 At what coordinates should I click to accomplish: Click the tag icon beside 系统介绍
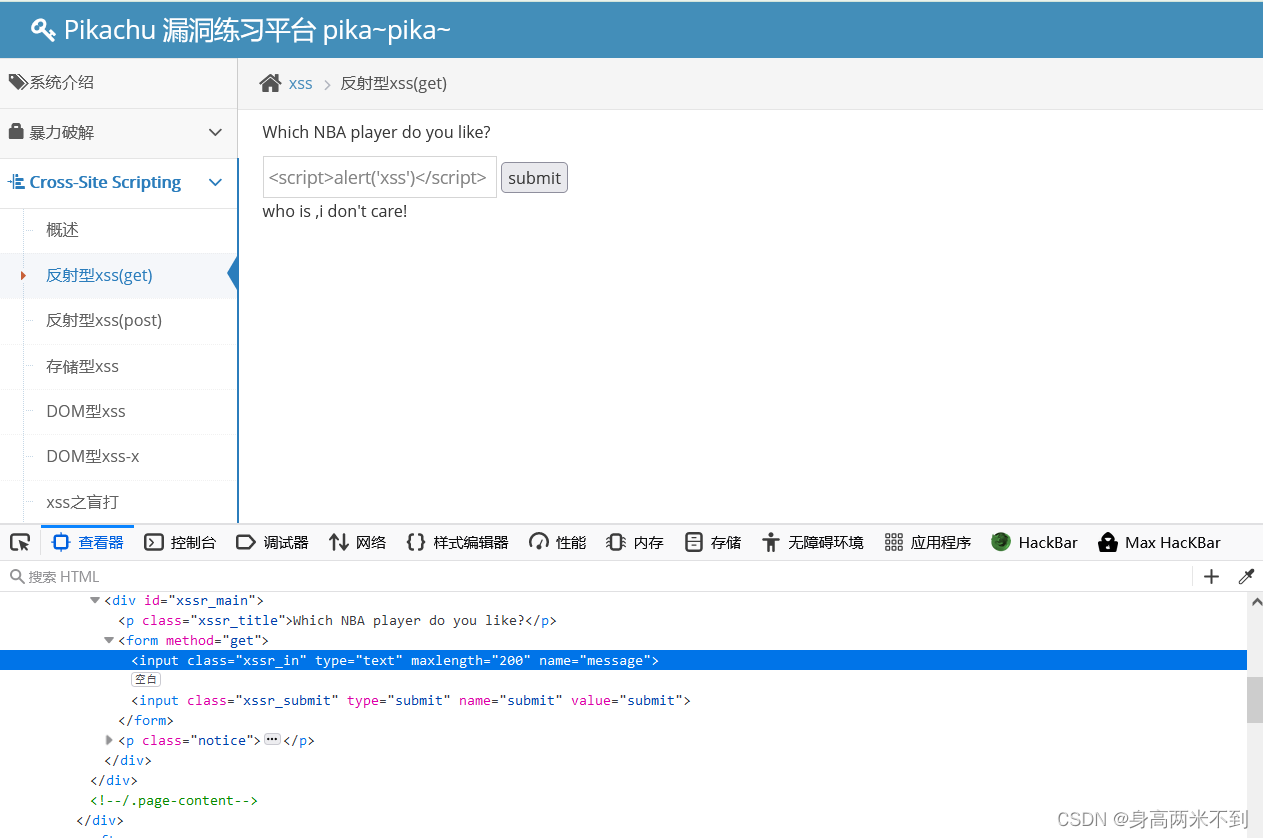[17, 82]
